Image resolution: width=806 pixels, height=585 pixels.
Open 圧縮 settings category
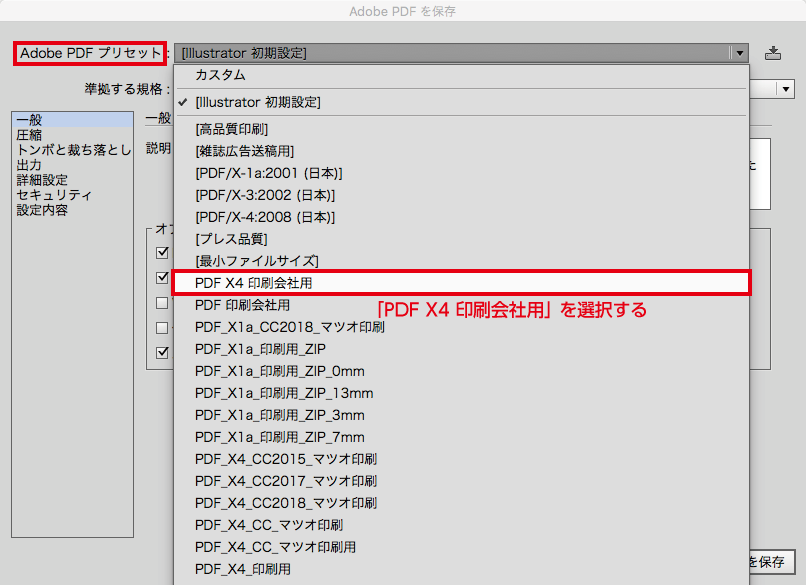click(72, 135)
